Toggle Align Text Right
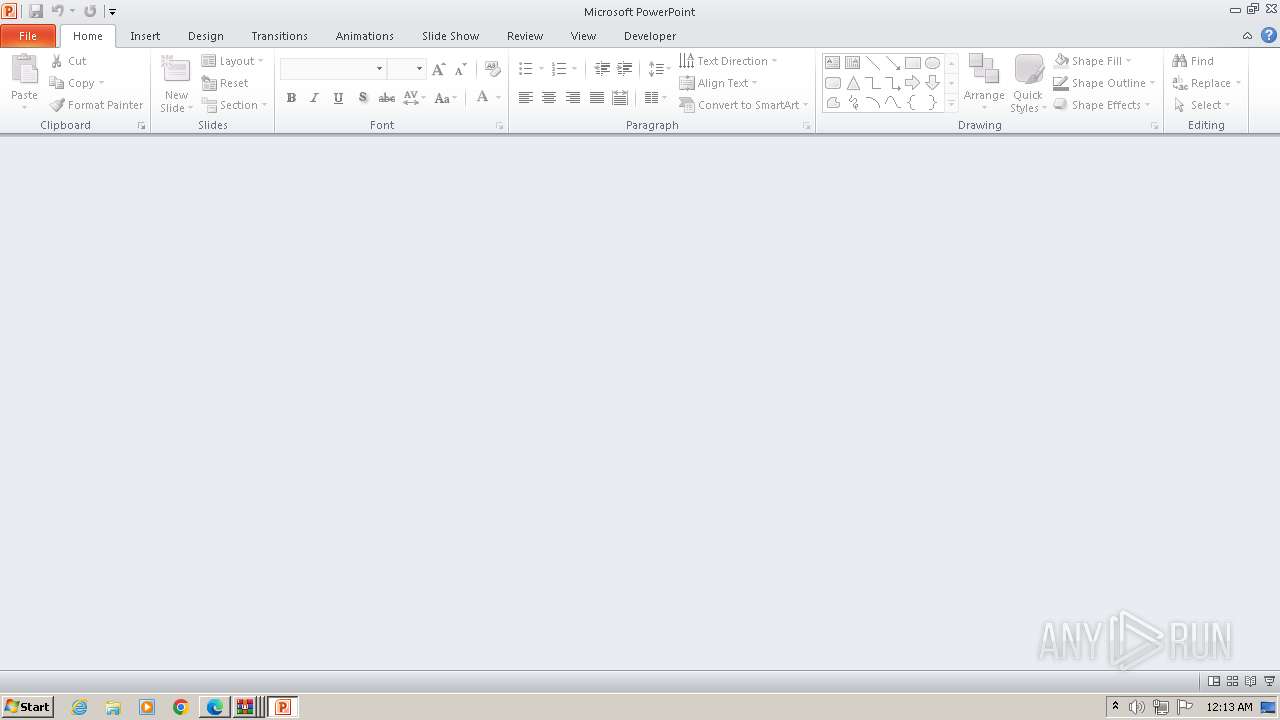The image size is (1280, 720). (573, 98)
